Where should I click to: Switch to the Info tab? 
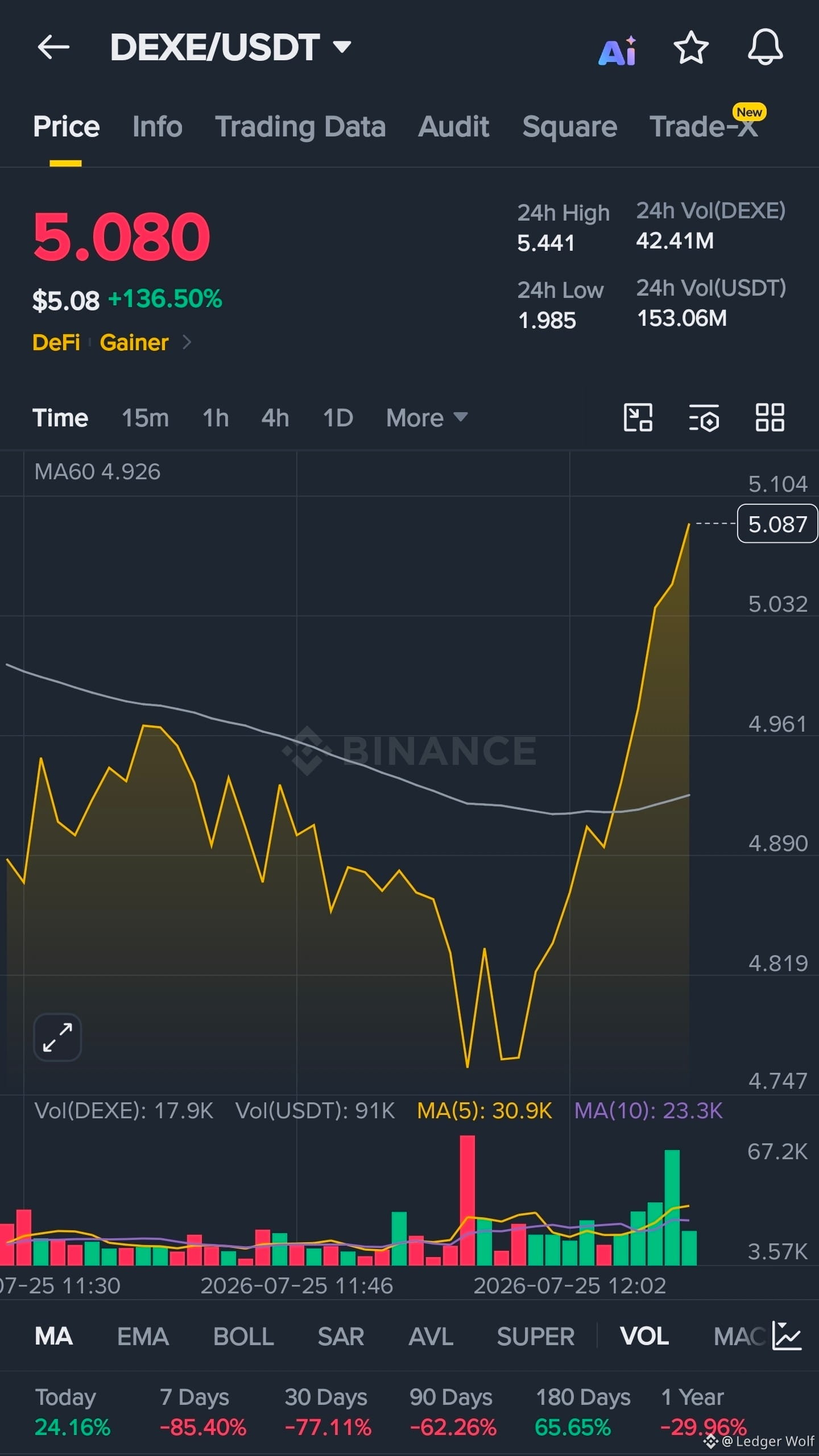pyautogui.click(x=158, y=126)
